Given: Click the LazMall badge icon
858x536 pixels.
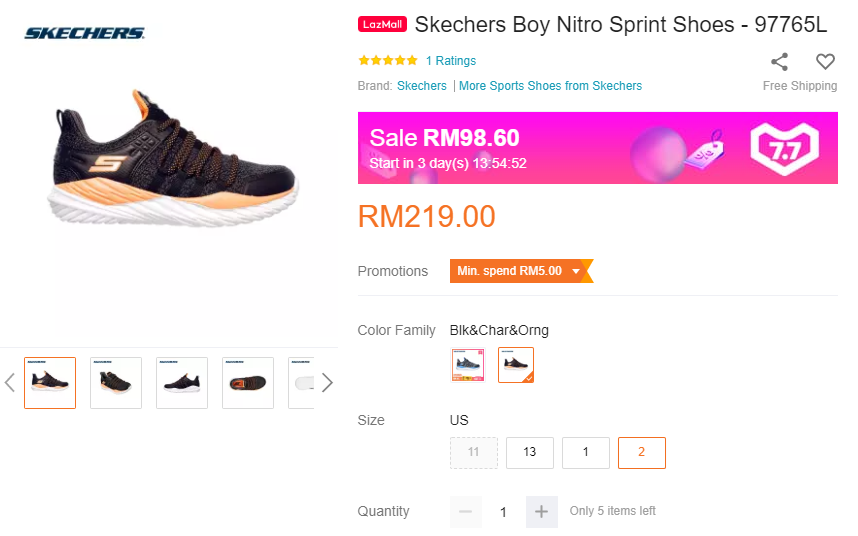Looking at the screenshot, I should coord(382,24).
